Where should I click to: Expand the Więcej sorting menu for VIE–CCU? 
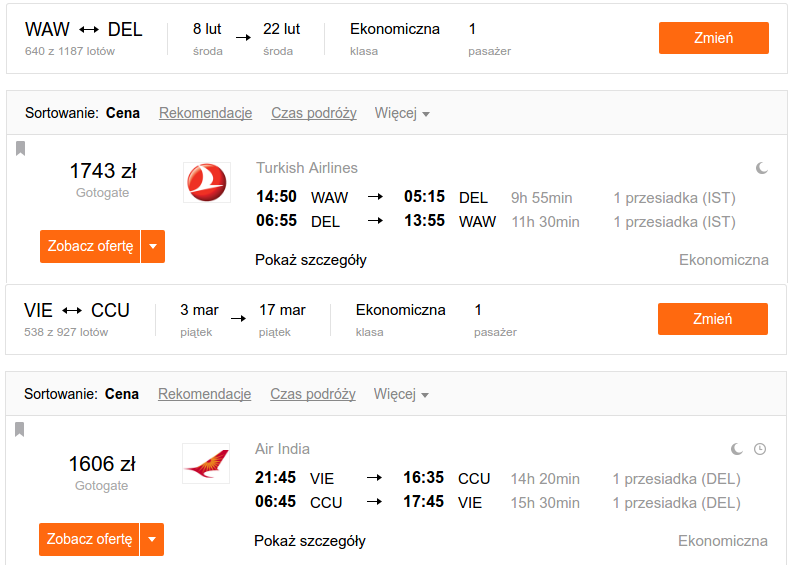tap(401, 394)
